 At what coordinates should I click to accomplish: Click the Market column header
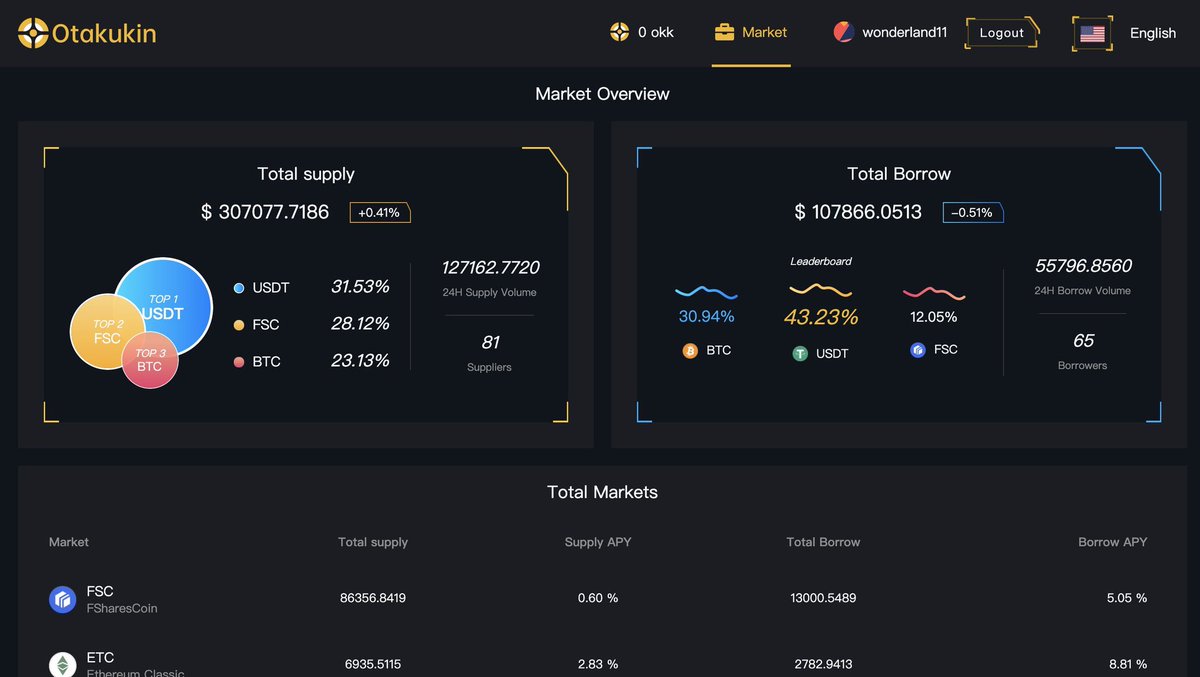pos(69,542)
